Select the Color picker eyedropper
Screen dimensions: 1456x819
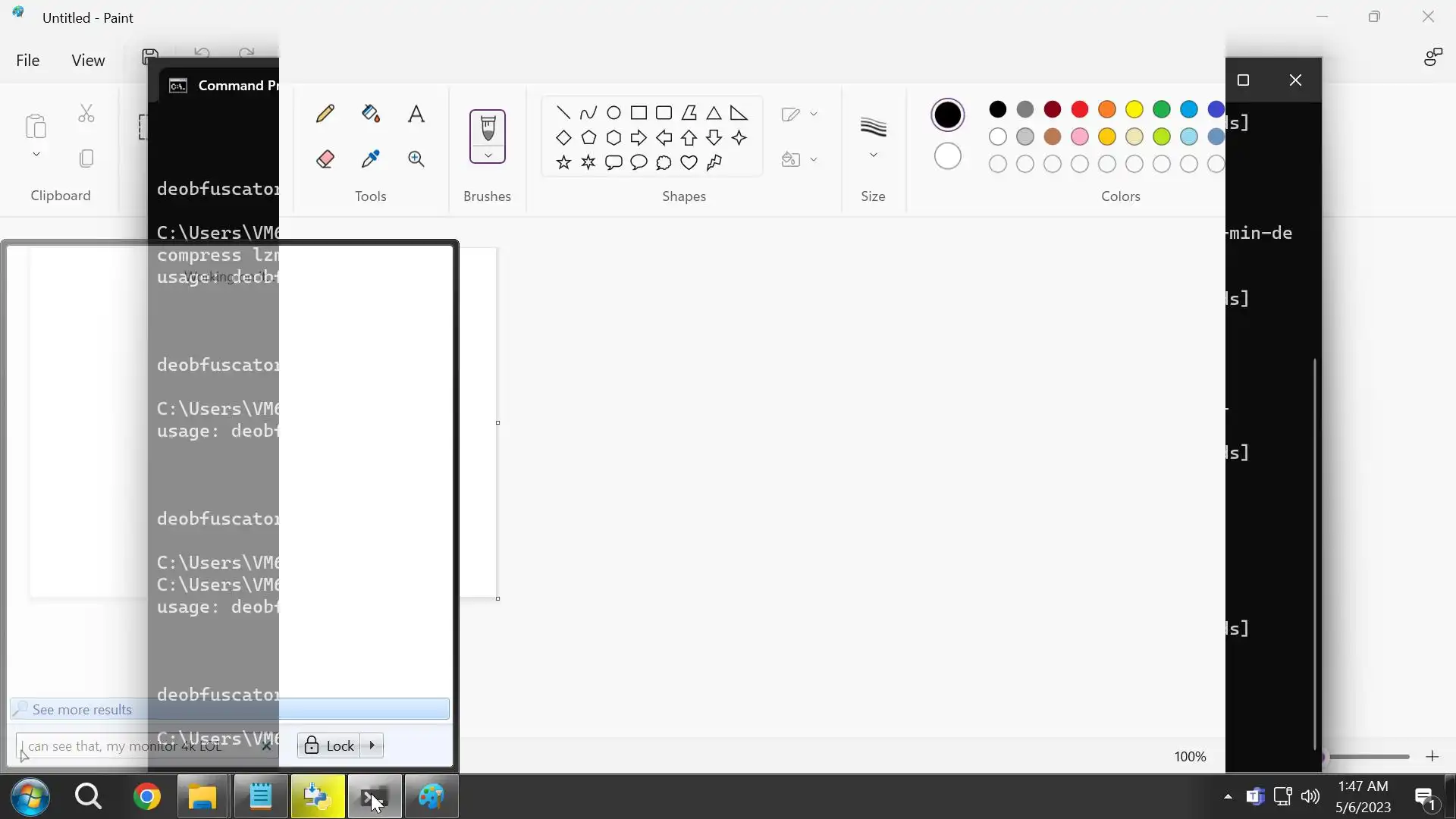point(371,159)
